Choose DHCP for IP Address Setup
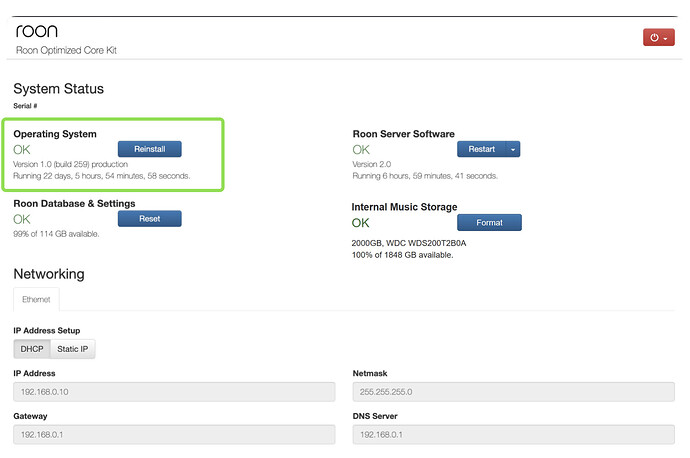Image resolution: width=690 pixels, height=458 pixels. pos(32,349)
